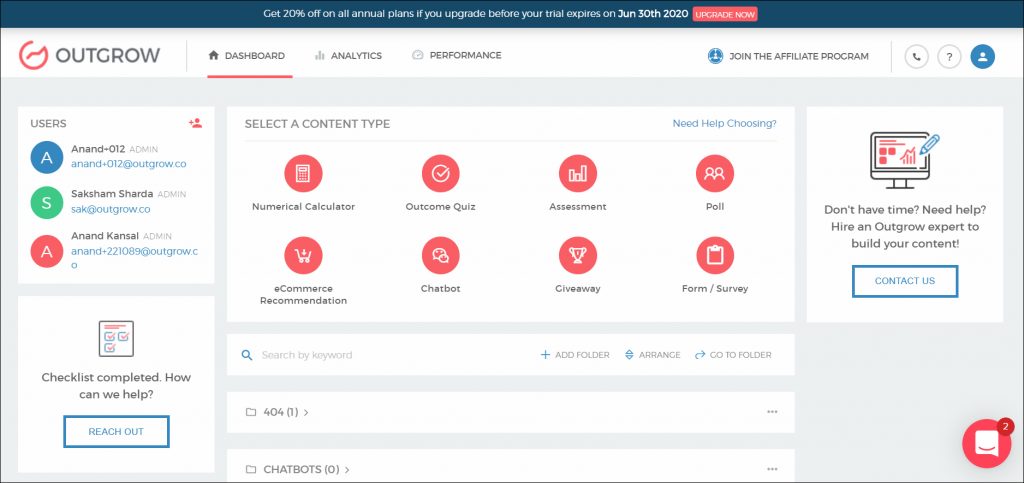
Task: Open the chat support bubble
Action: coord(986,443)
